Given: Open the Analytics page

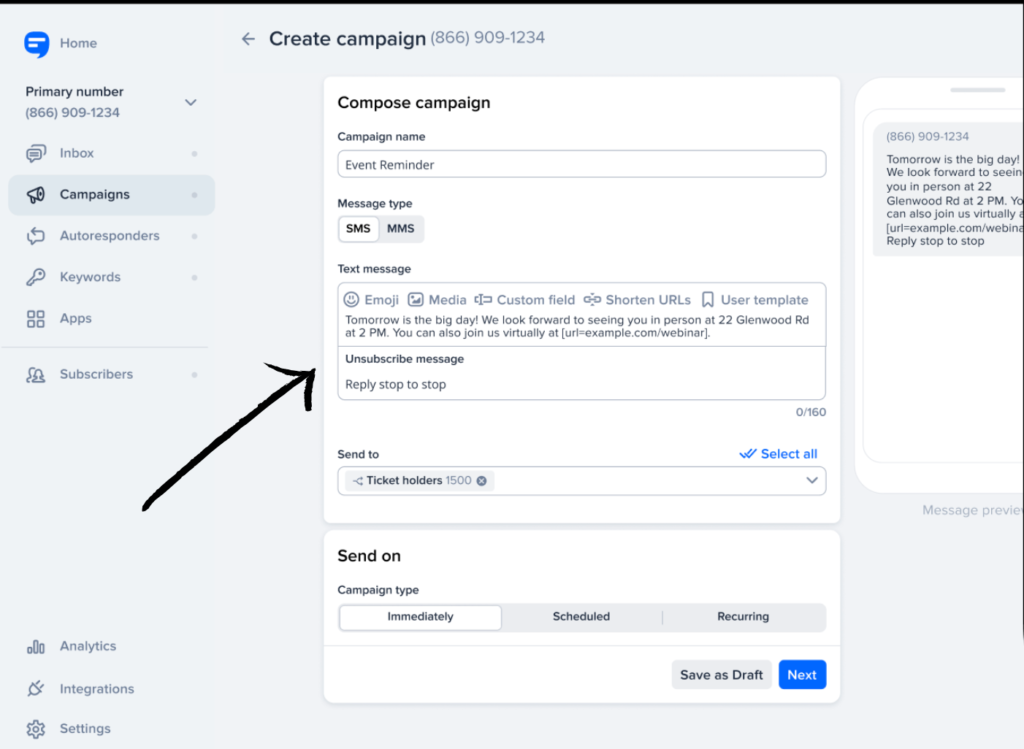Looking at the screenshot, I should (88, 646).
